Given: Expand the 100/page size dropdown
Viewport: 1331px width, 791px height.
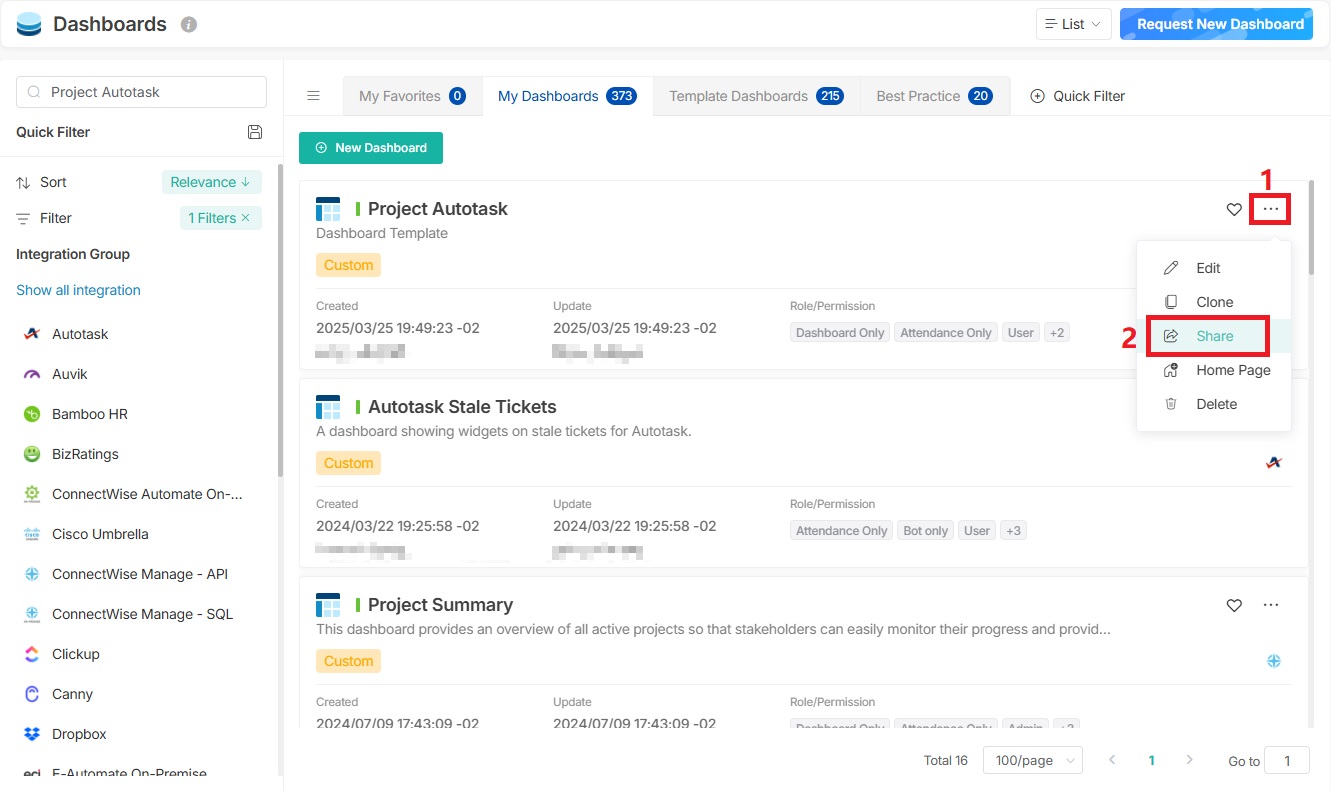Looking at the screenshot, I should tap(1032, 760).
